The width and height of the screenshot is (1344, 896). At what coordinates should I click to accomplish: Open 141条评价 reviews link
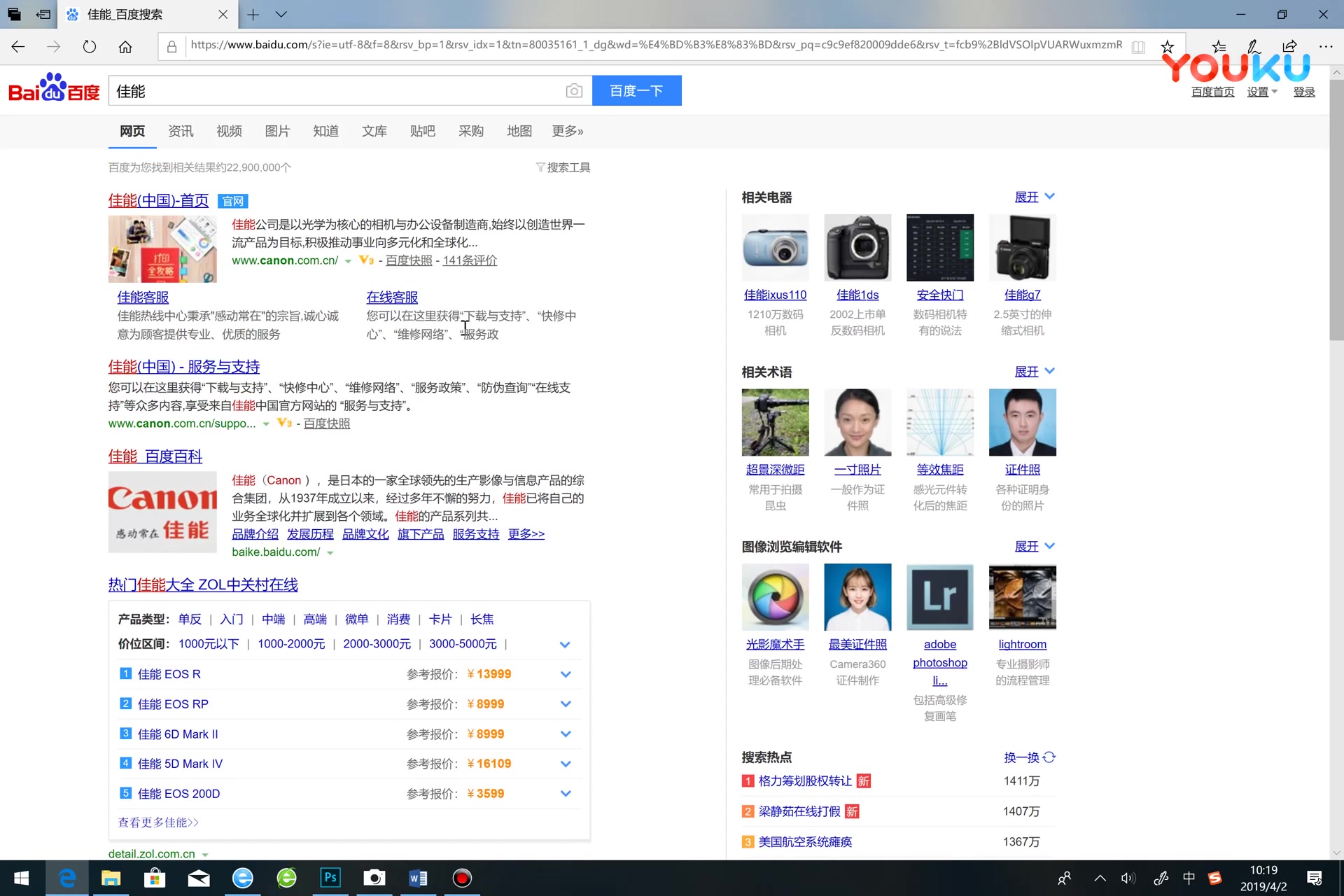tap(470, 260)
